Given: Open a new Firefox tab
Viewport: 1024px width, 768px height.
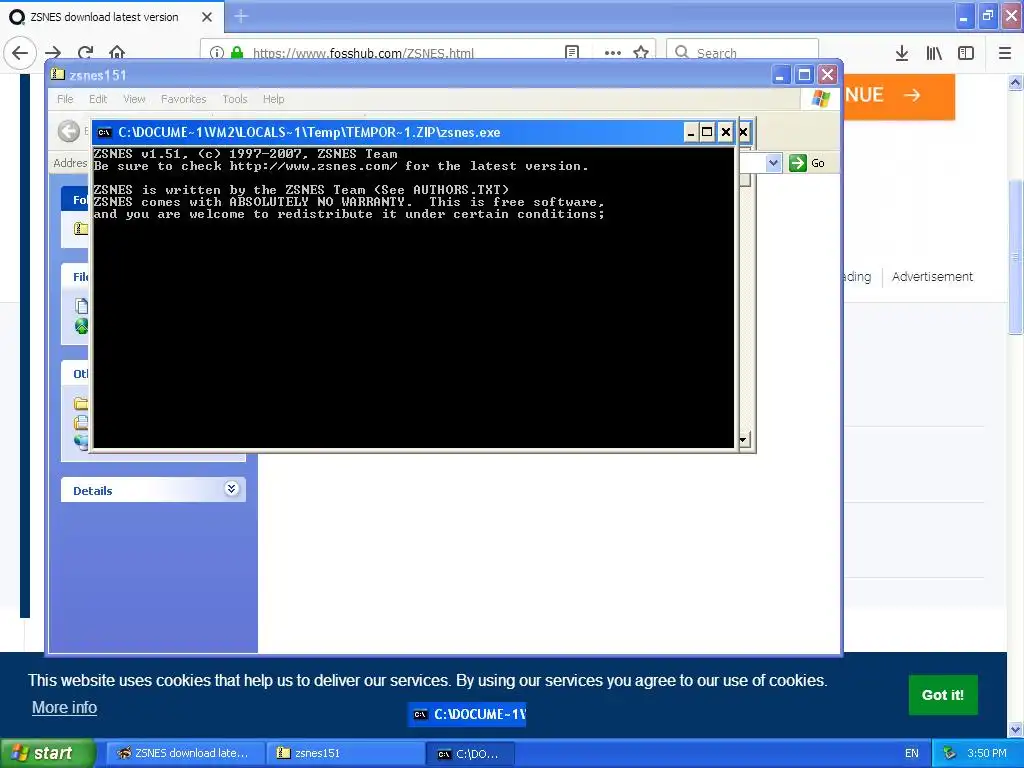Looking at the screenshot, I should pyautogui.click(x=241, y=16).
